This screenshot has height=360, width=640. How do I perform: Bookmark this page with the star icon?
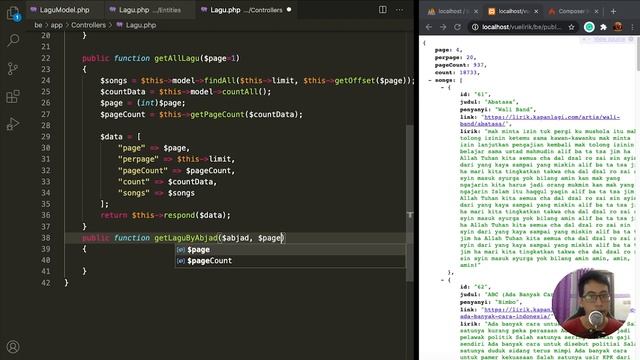point(571,27)
